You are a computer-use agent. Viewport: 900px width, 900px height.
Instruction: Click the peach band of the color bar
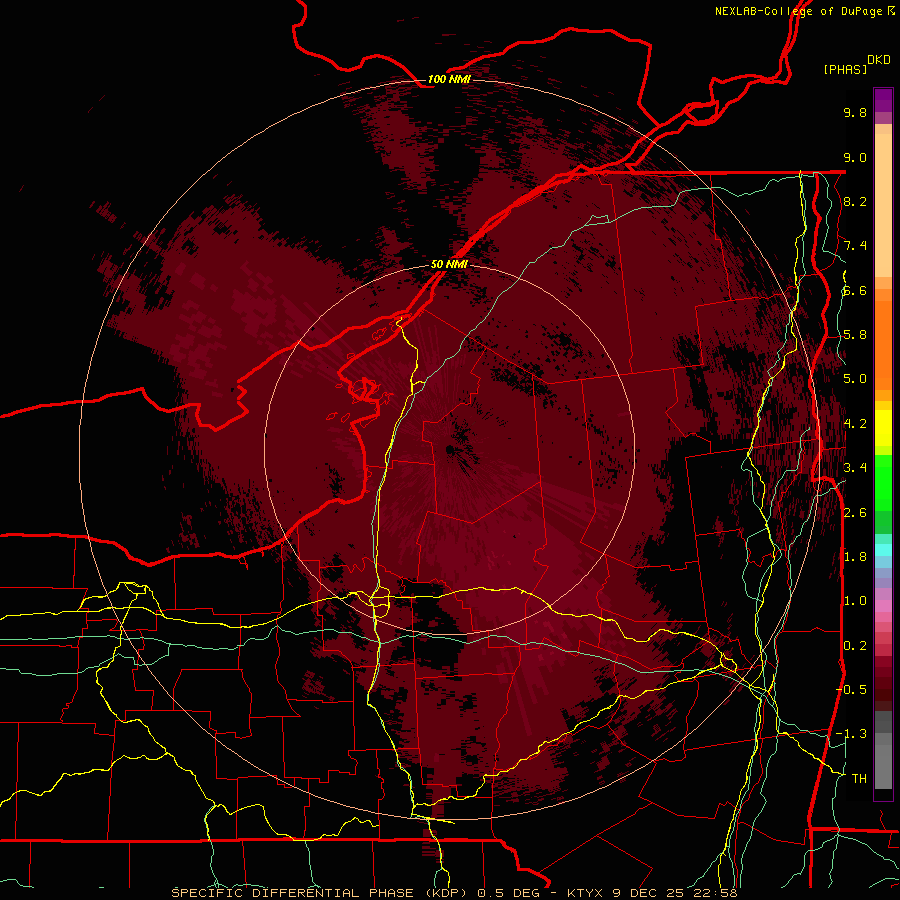coord(883,201)
